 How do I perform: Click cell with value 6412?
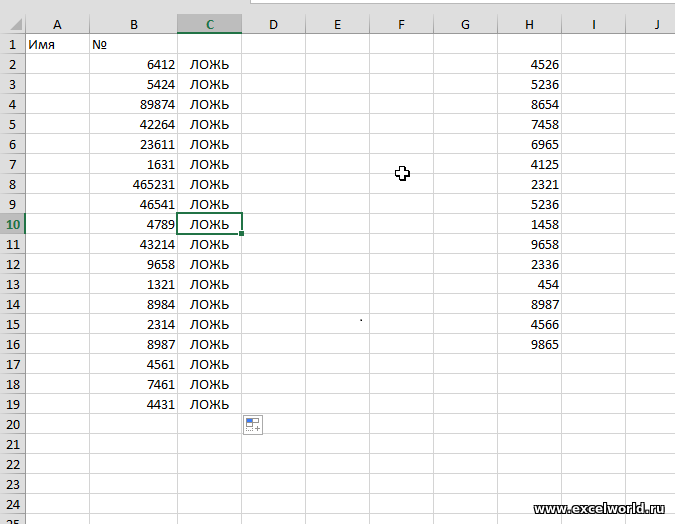coord(133,65)
